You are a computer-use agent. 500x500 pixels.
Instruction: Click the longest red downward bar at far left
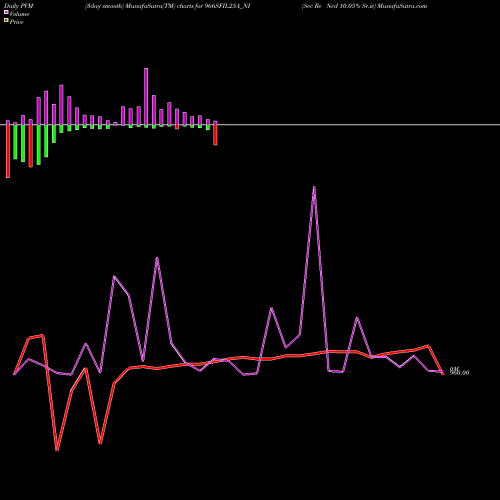(x=8, y=151)
